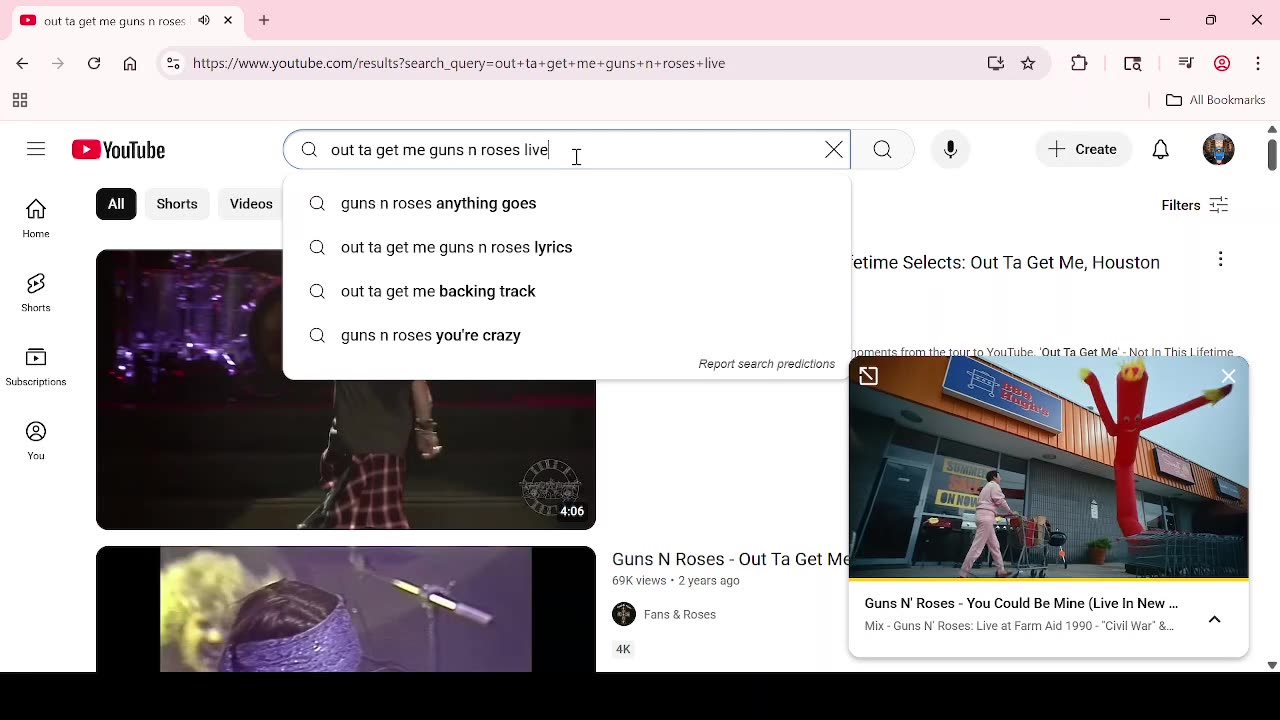Click Report search predictions link
Viewport: 1280px width, 720px height.
[x=766, y=364]
